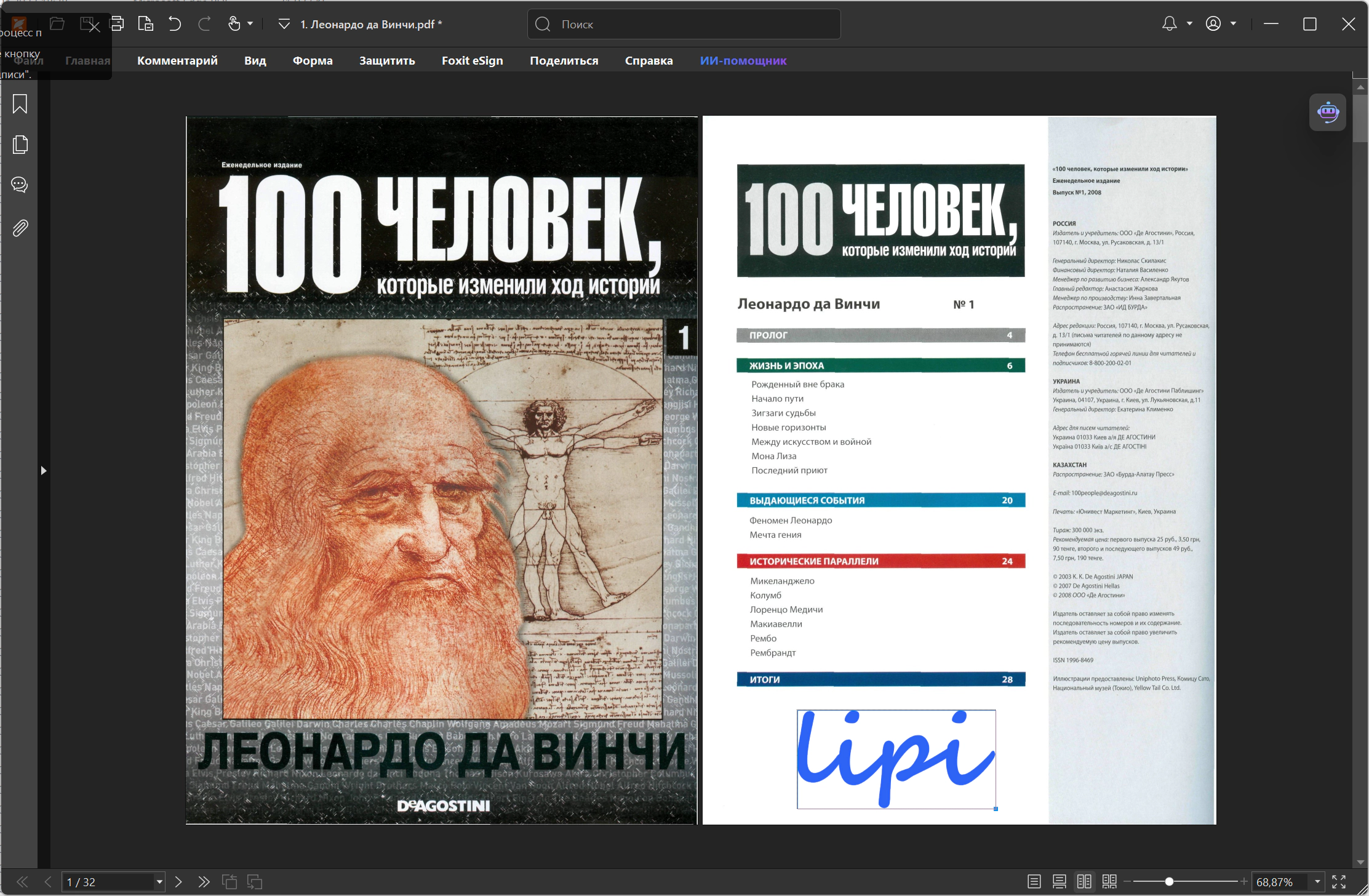The width and height of the screenshot is (1369, 896).
Task: Click the Search field 'Поиск'
Action: pyautogui.click(x=684, y=24)
